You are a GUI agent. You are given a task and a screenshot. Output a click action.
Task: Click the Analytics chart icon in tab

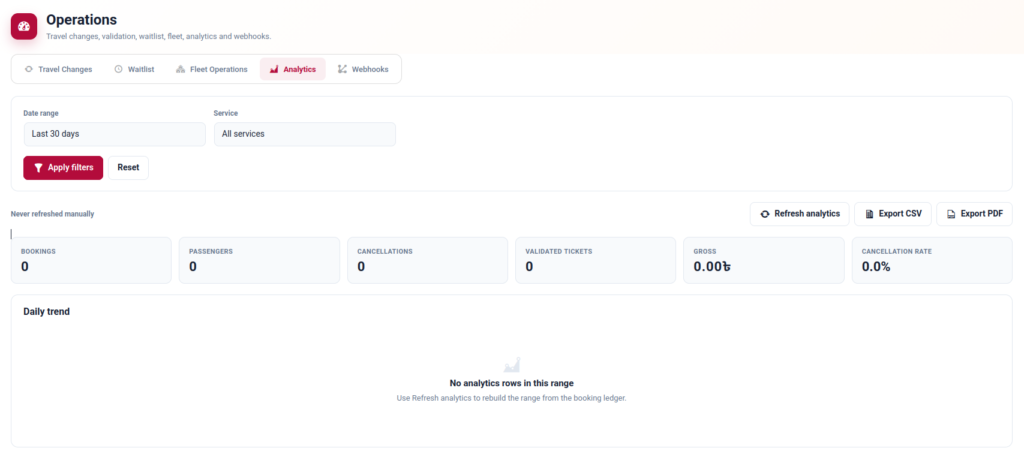274,69
